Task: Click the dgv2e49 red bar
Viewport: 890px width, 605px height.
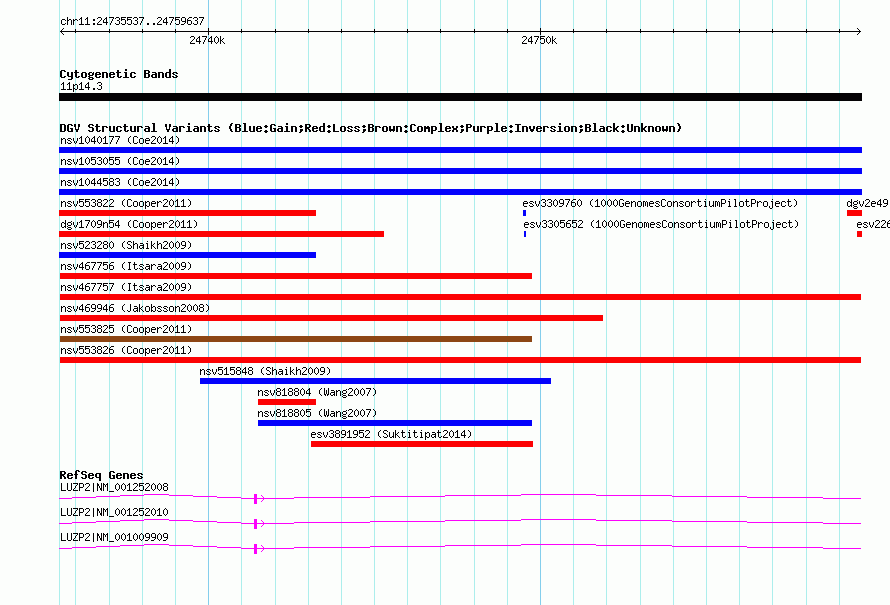Action: (854, 213)
